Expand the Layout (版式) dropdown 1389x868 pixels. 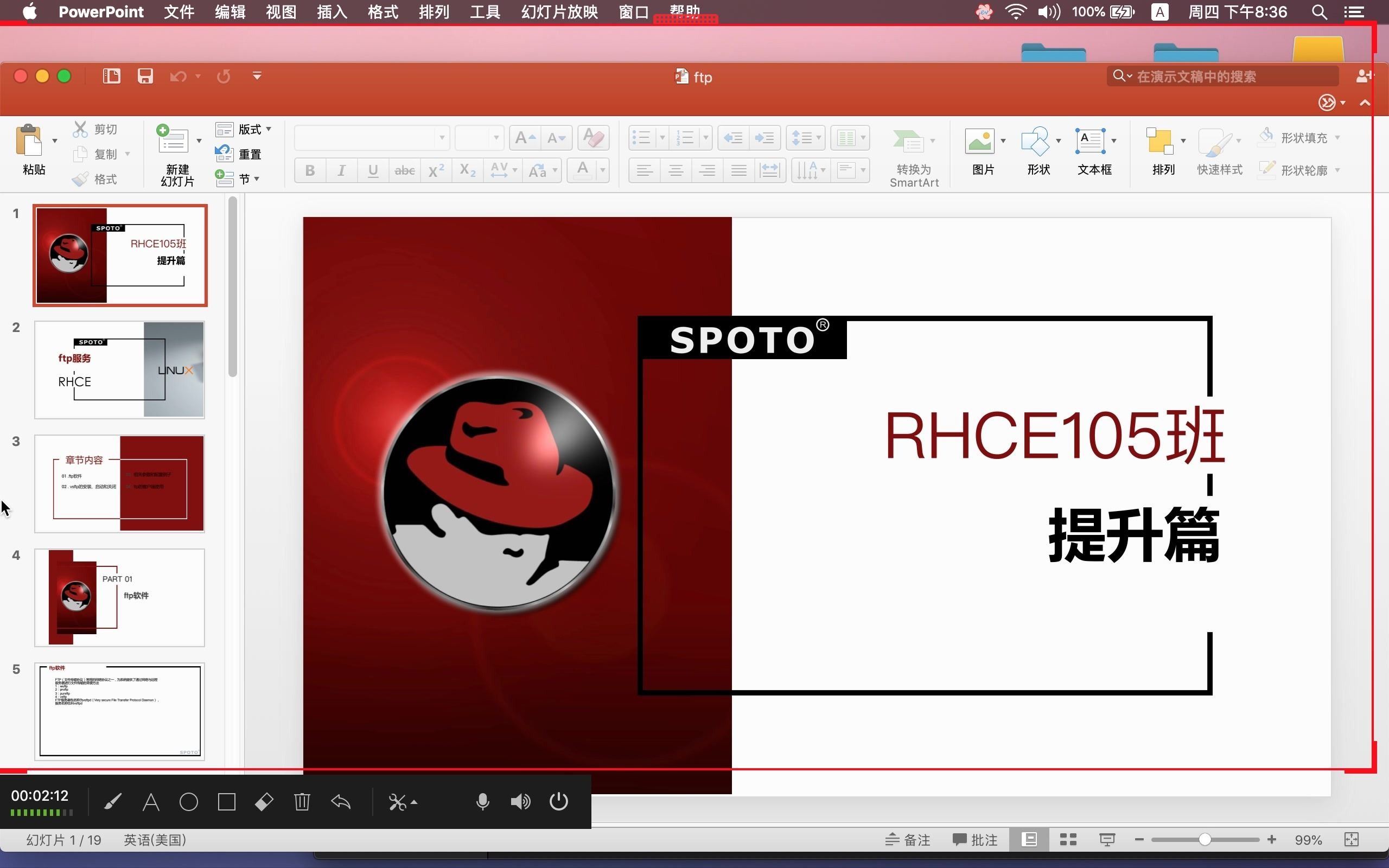tap(269, 129)
